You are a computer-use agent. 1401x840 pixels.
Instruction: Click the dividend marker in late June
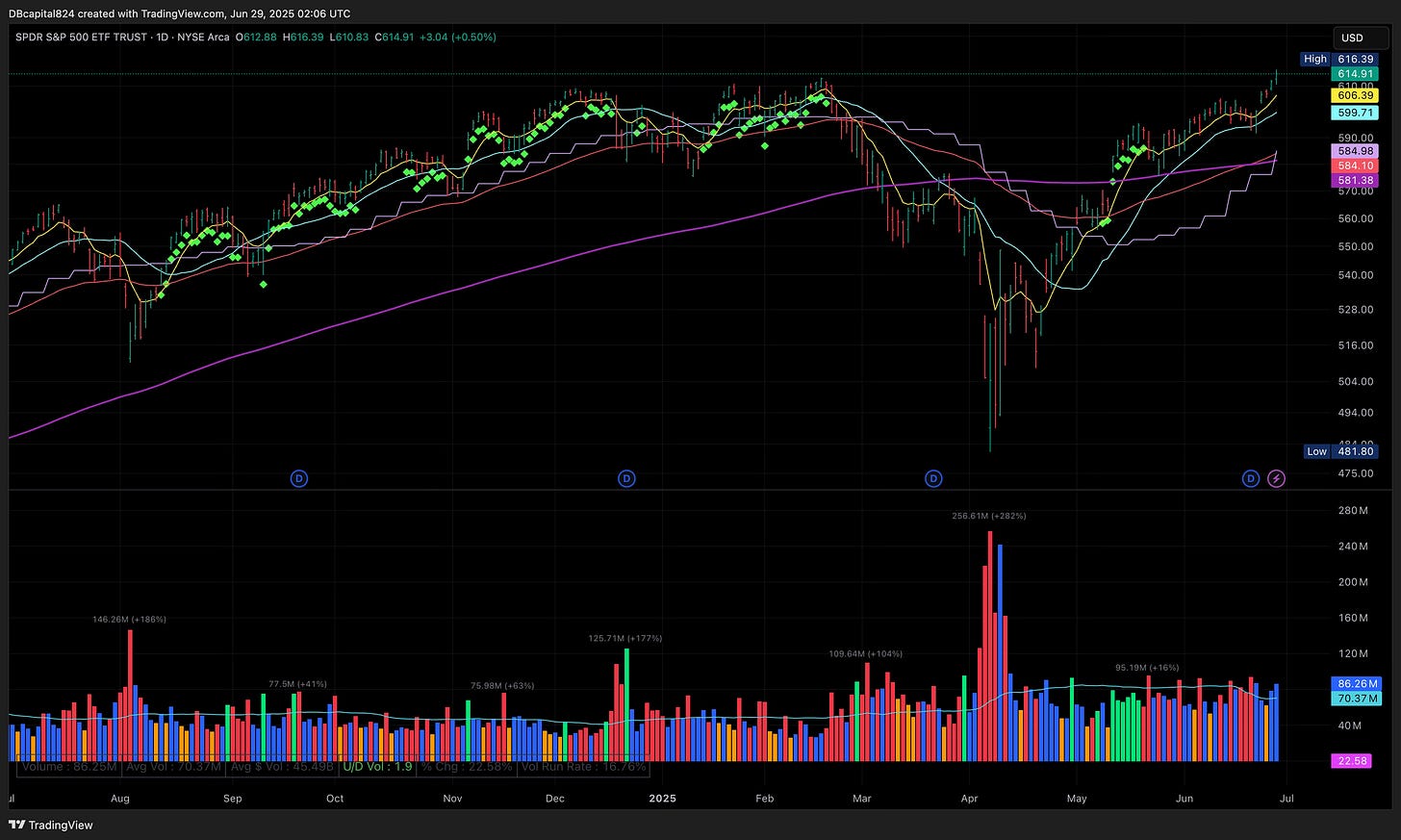point(1251,478)
